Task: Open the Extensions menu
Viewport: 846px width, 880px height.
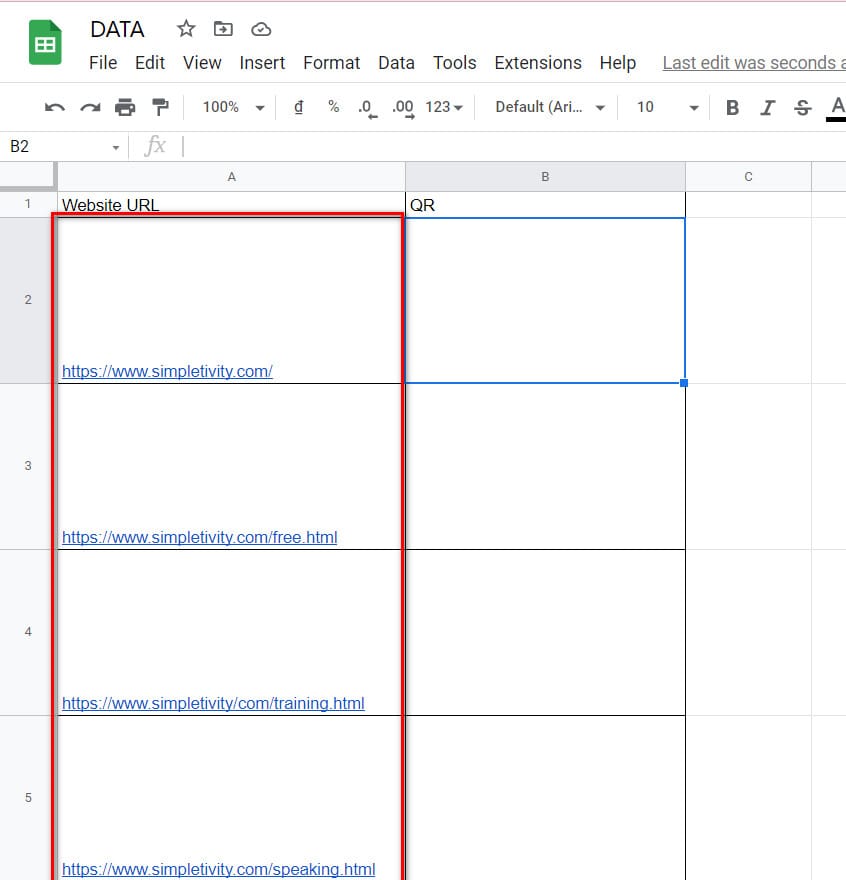Action: [538, 62]
